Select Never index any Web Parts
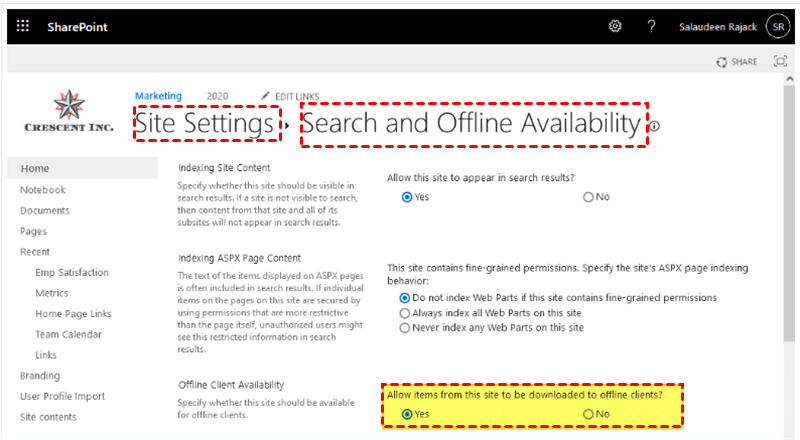The image size is (800, 440). 405,328
